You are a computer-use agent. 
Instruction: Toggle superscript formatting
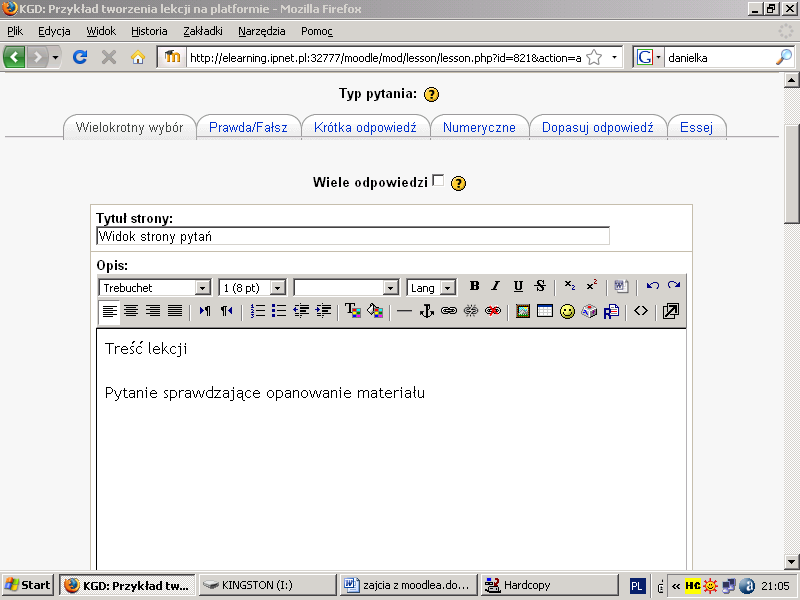[592, 286]
